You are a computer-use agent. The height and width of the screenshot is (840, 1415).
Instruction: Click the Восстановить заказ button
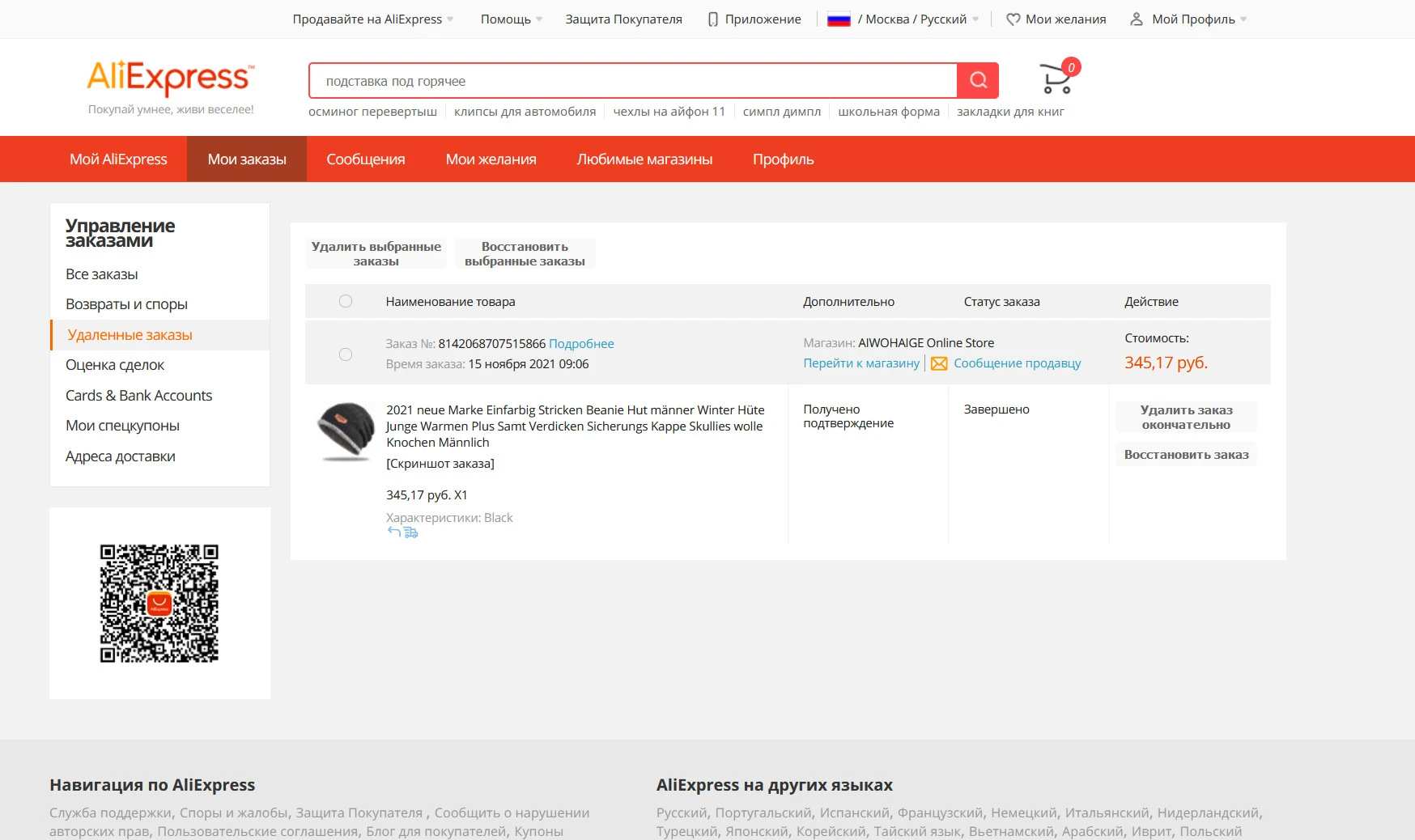[1186, 455]
